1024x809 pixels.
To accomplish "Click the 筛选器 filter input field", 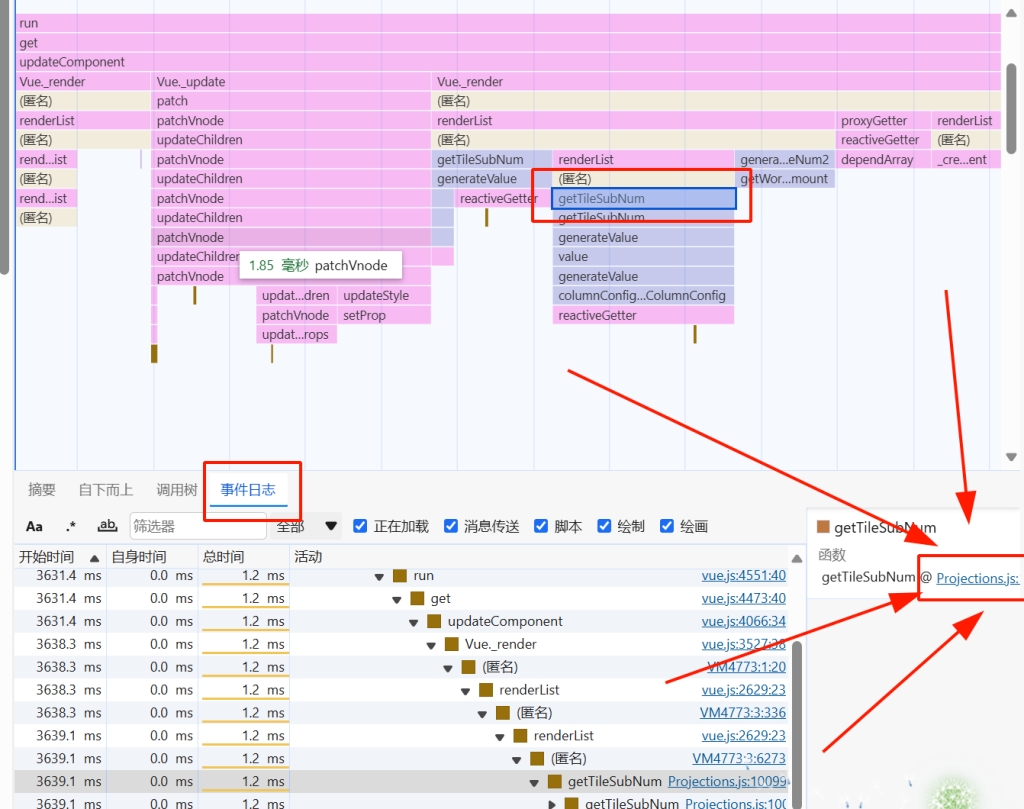I will click(197, 526).
